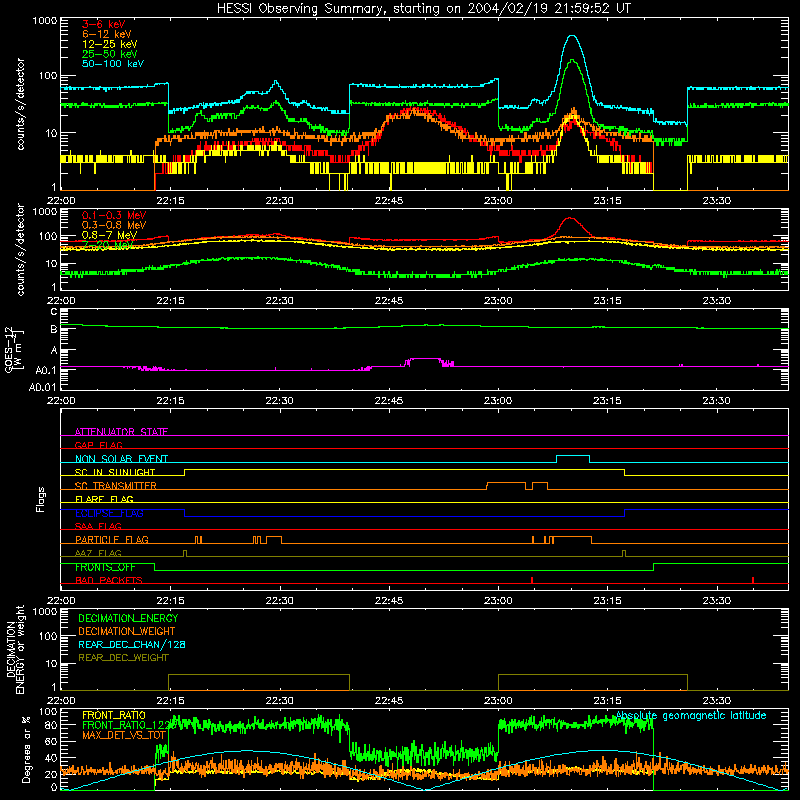Click the HESSI Observing Summary title text
This screenshot has width=800, height=800.
tap(423, 8)
